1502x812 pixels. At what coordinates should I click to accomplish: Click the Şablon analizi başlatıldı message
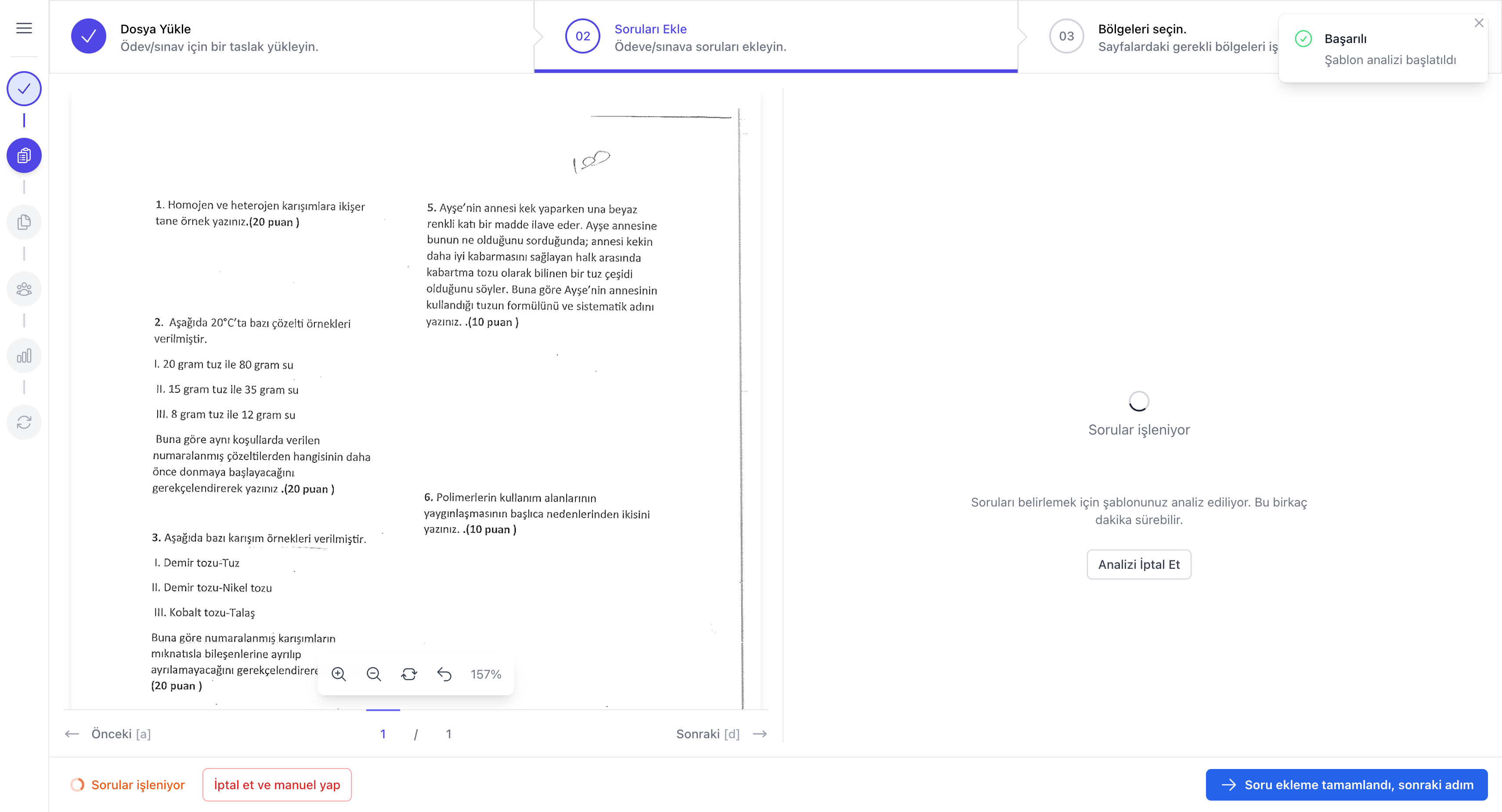[1390, 59]
